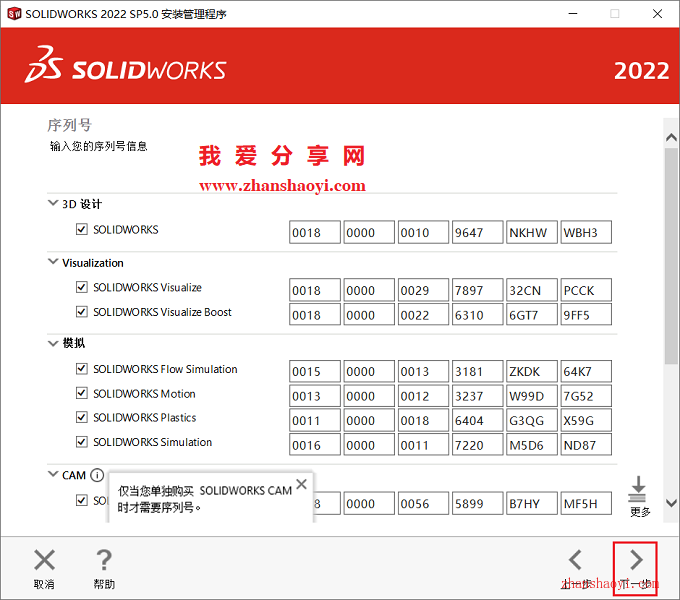
Task: Click Motion serial field W99D
Action: point(532,396)
